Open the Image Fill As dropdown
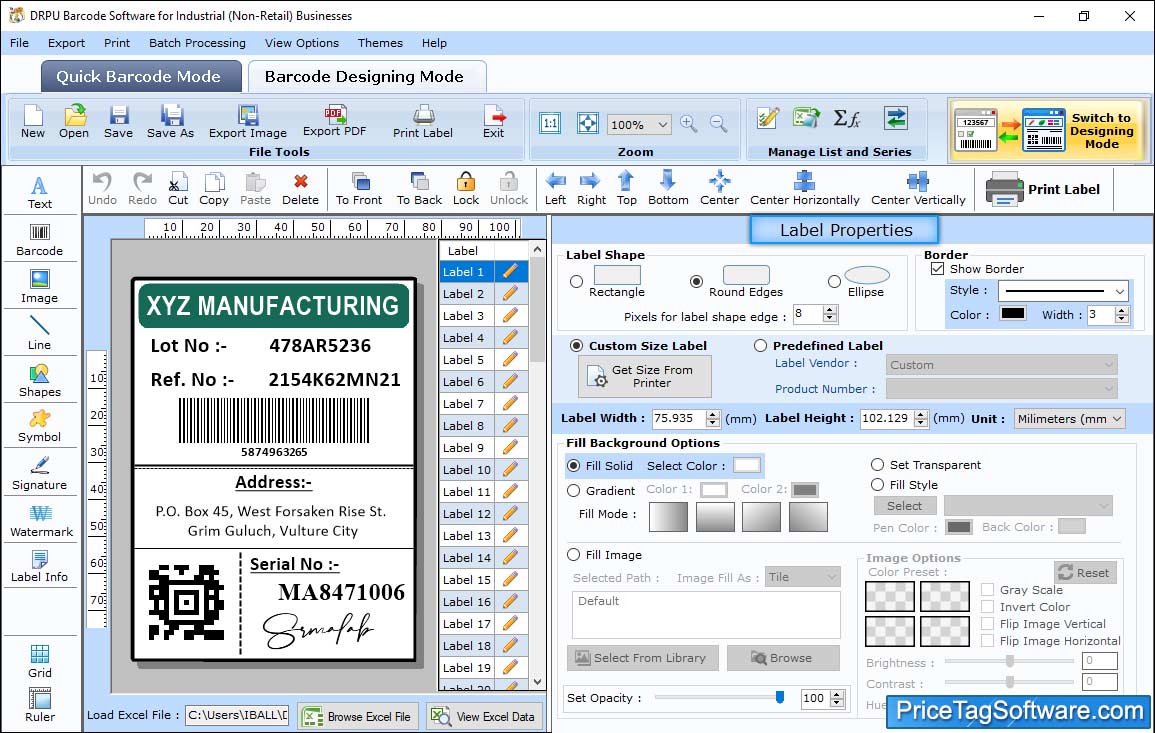This screenshot has height=733, width=1155. click(803, 577)
